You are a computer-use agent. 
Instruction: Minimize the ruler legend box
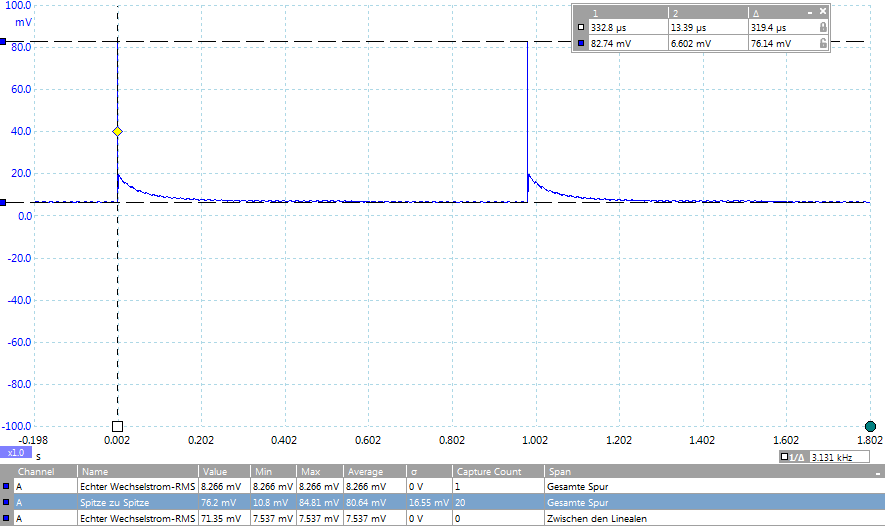click(810, 12)
